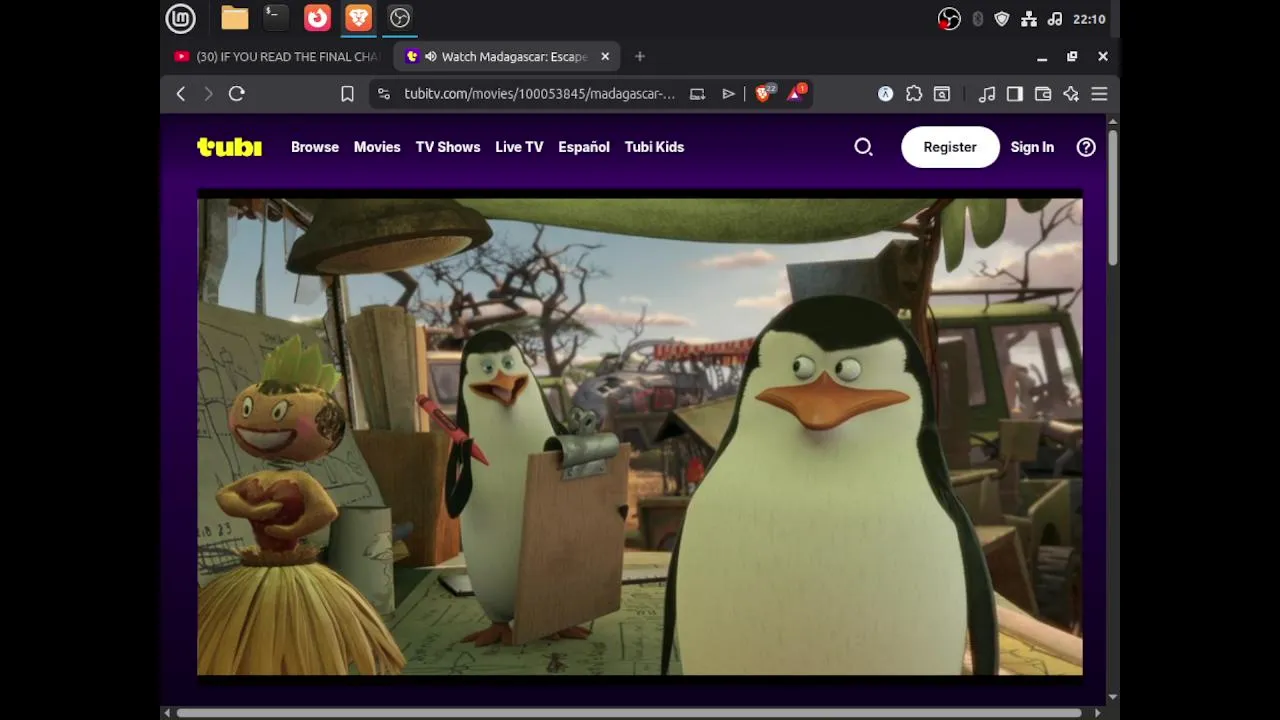Image resolution: width=1280 pixels, height=720 pixels.
Task: Open the Leo AI sparkle icon
Action: tap(1071, 94)
